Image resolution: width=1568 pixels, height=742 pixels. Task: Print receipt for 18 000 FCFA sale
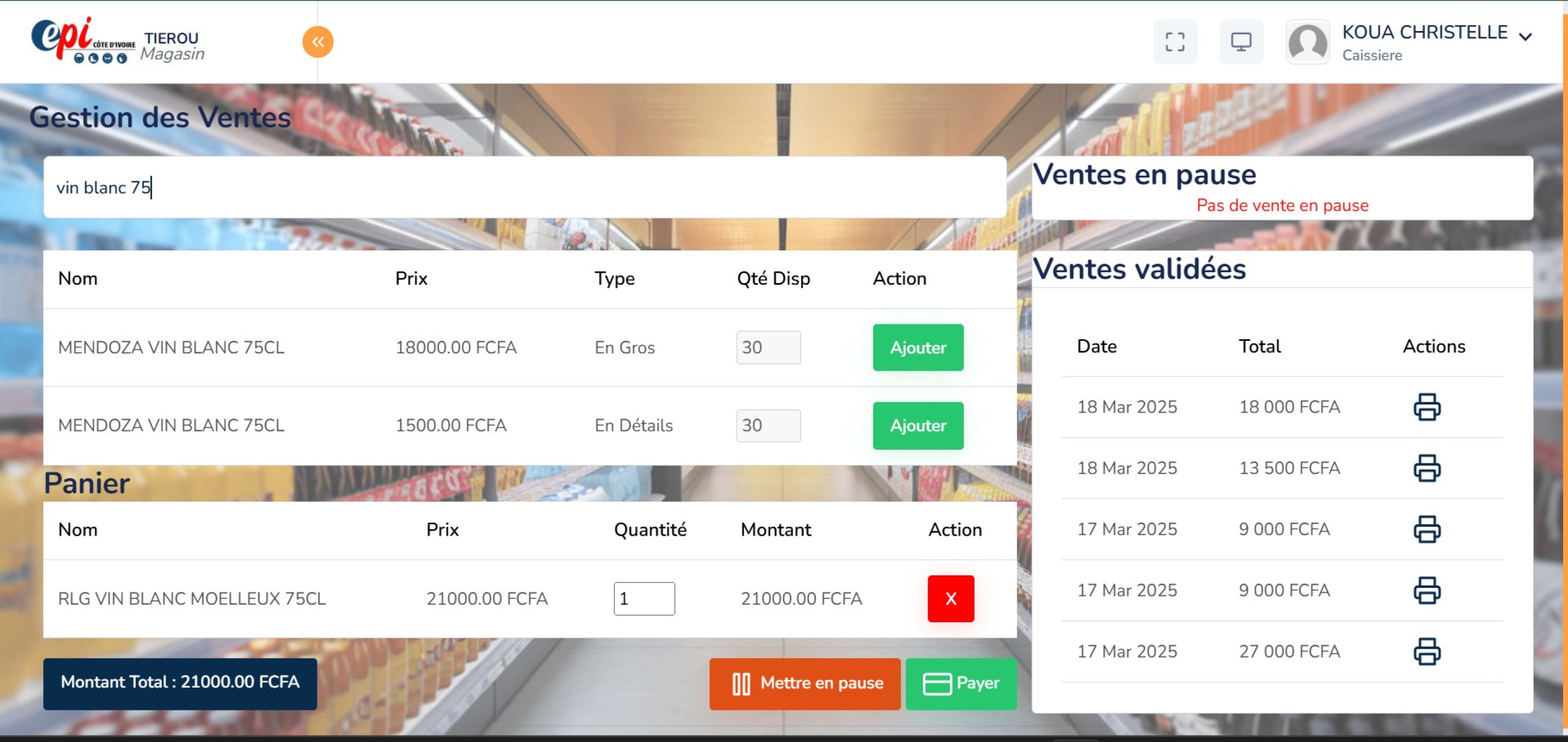pyautogui.click(x=1426, y=407)
